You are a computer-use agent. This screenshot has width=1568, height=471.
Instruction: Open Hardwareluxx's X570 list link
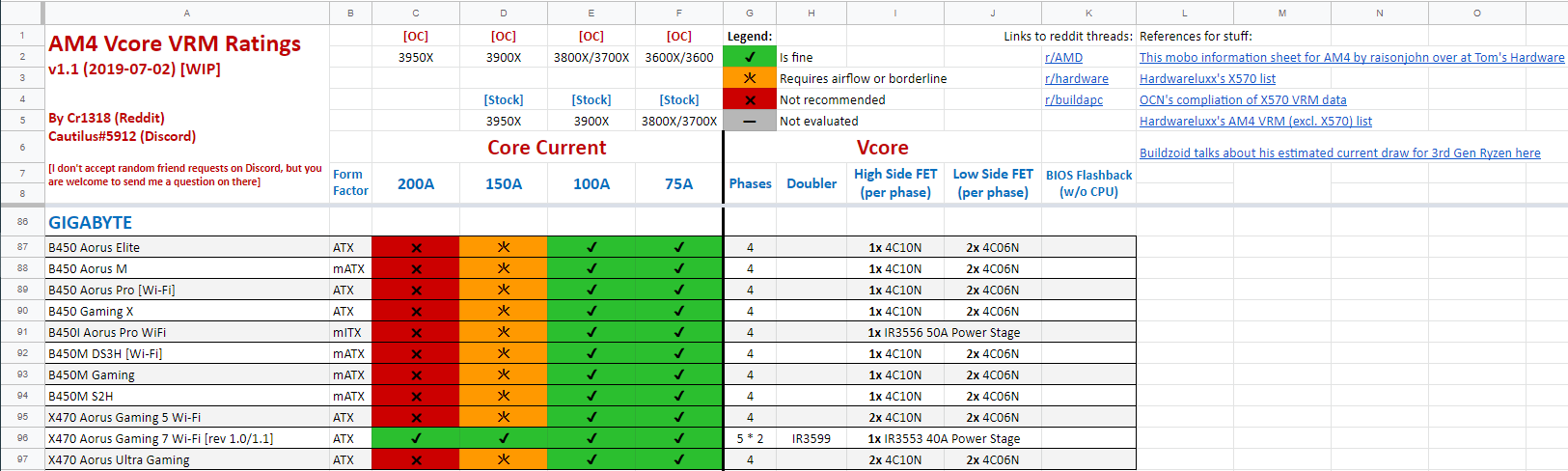[1207, 79]
